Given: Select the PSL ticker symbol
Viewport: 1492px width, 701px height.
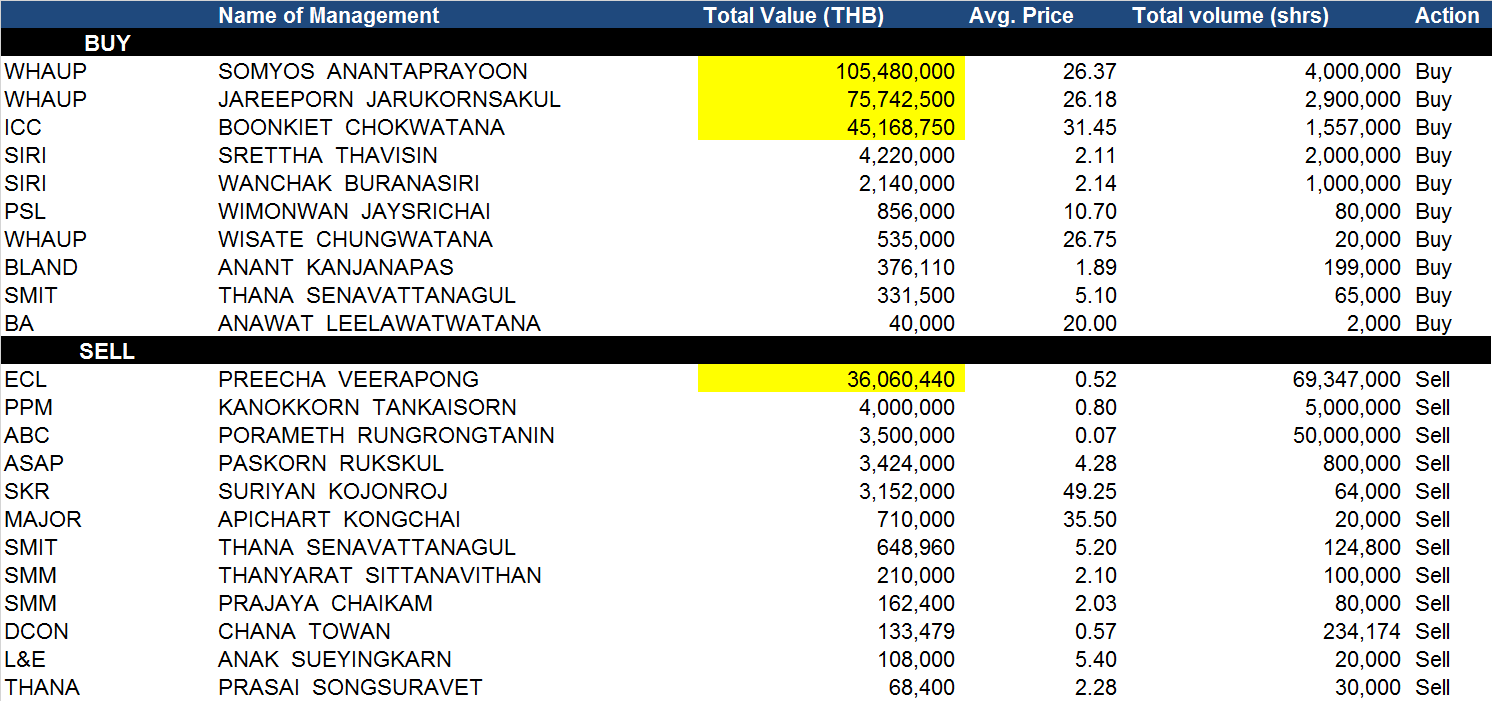Looking at the screenshot, I should (25, 211).
